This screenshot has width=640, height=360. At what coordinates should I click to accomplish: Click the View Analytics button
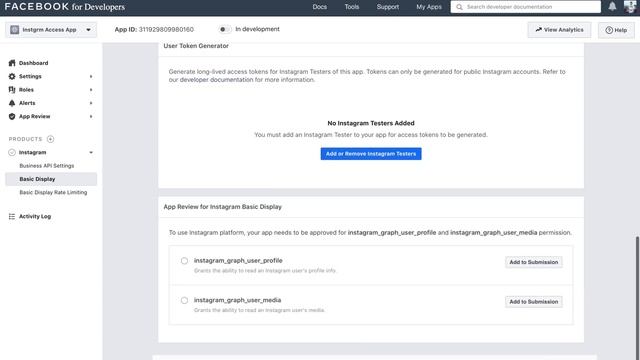[559, 30]
